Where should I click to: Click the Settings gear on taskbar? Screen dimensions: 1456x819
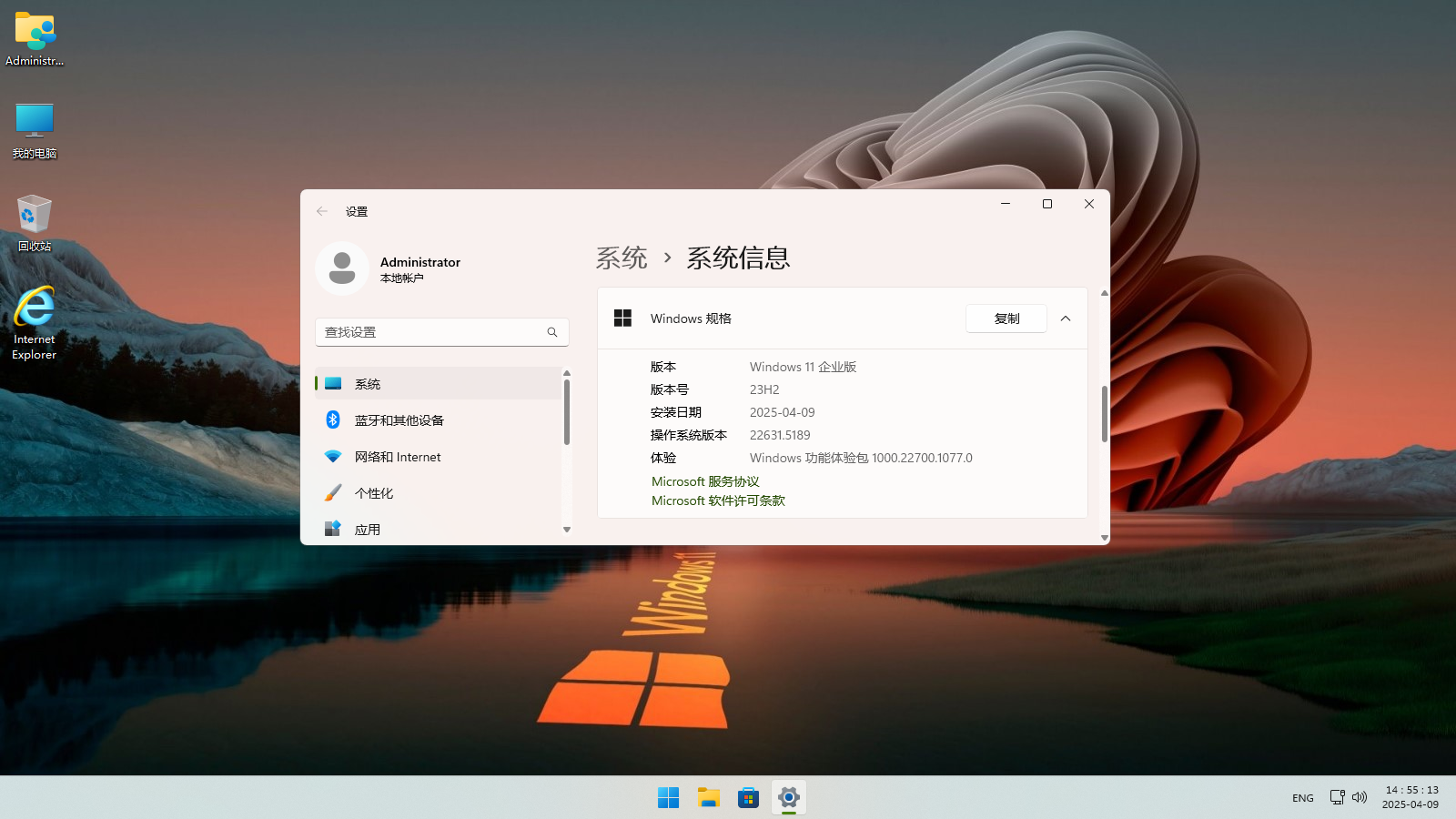click(789, 798)
